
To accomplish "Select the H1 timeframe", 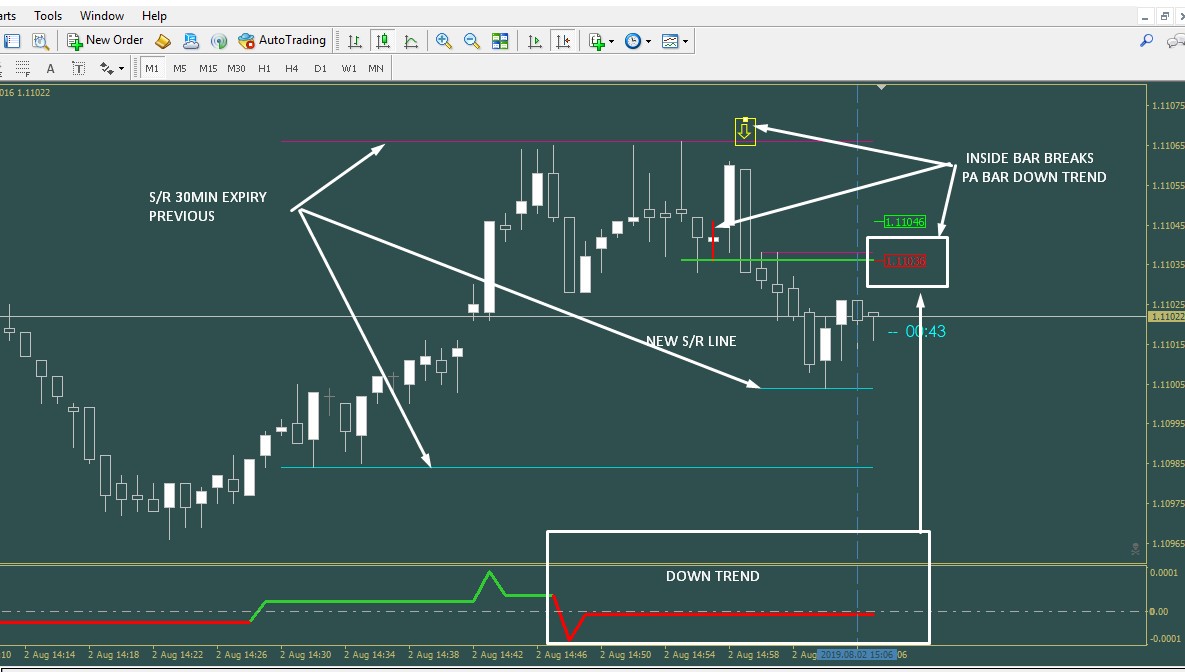I will 265,68.
